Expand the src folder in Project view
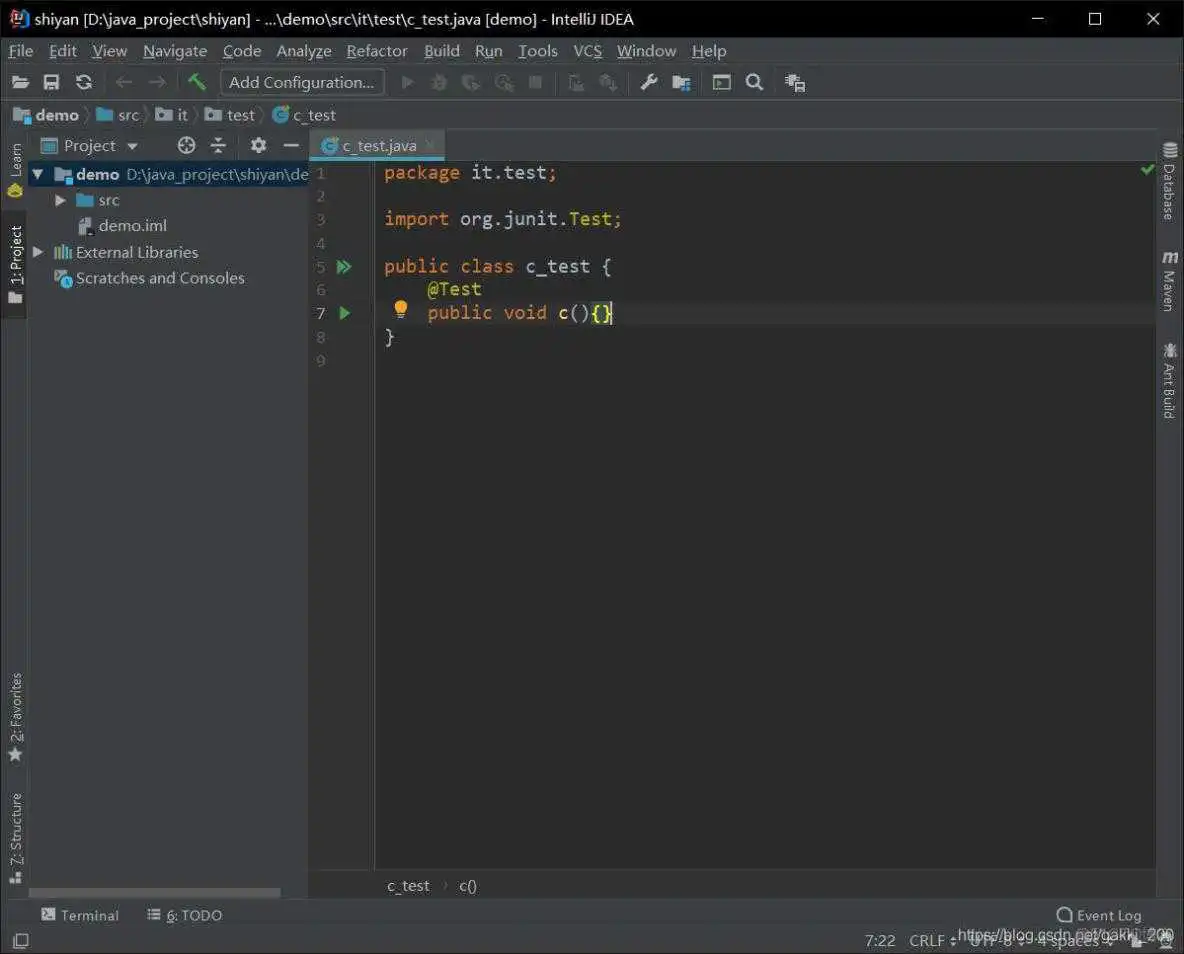Image resolution: width=1184 pixels, height=954 pixels. coord(60,200)
